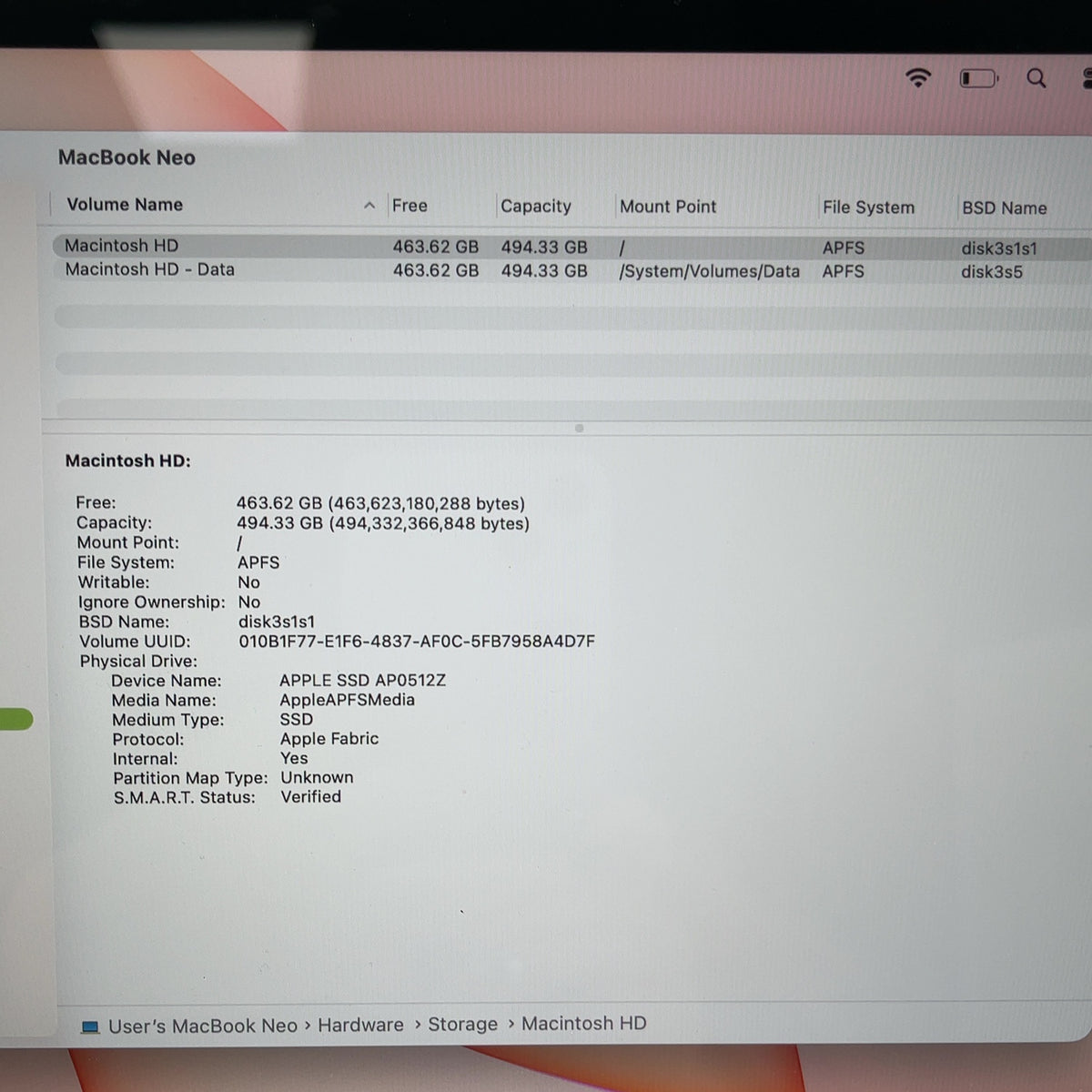
Task: Select the Macintosh HD volume row
Action: point(571,247)
